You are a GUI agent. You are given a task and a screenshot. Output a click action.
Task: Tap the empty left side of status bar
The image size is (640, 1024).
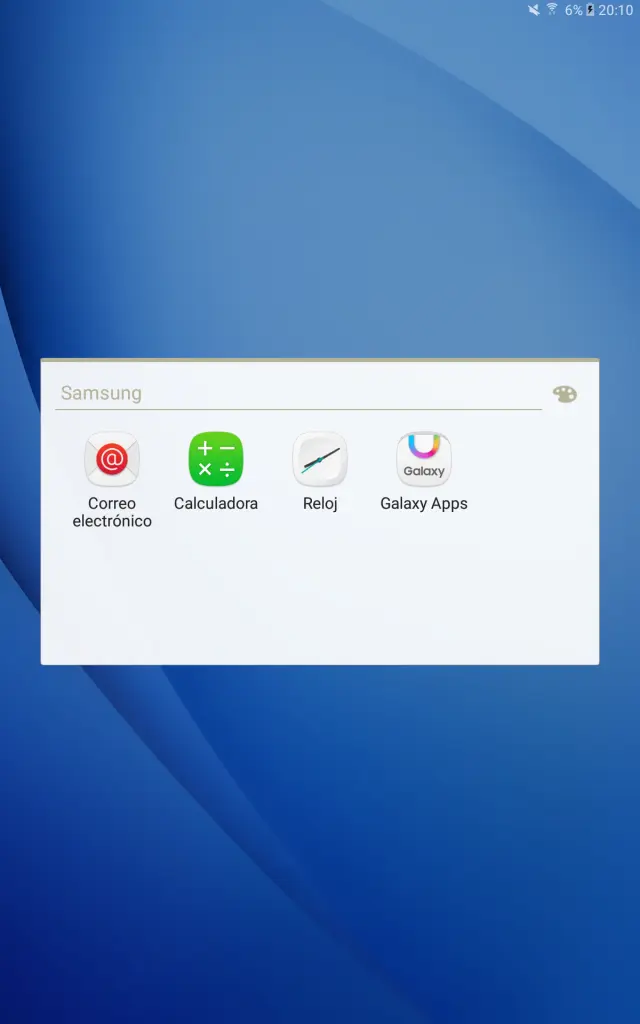(200, 10)
